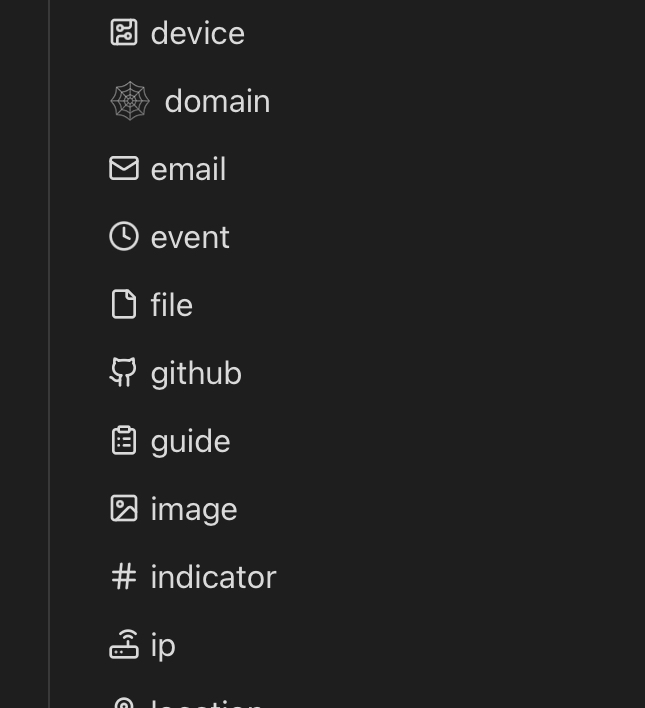Select the event item
The height and width of the screenshot is (708, 645).
(x=190, y=237)
